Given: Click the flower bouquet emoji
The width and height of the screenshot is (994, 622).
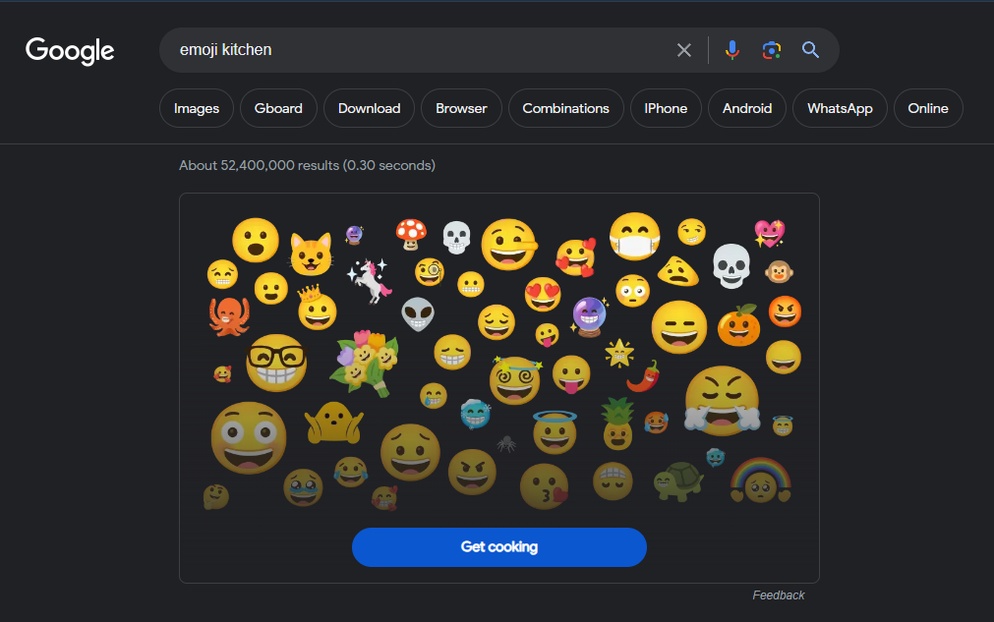Looking at the screenshot, I should click(366, 363).
